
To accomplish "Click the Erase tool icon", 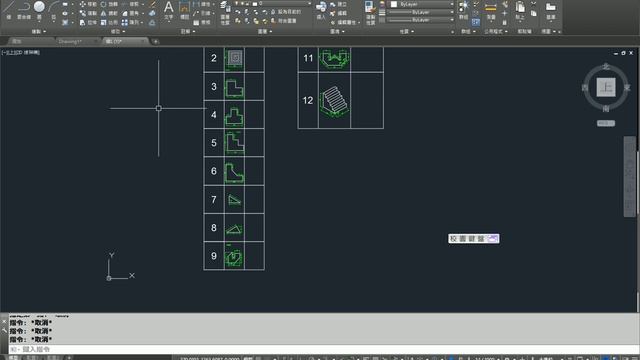I will point(152,4).
